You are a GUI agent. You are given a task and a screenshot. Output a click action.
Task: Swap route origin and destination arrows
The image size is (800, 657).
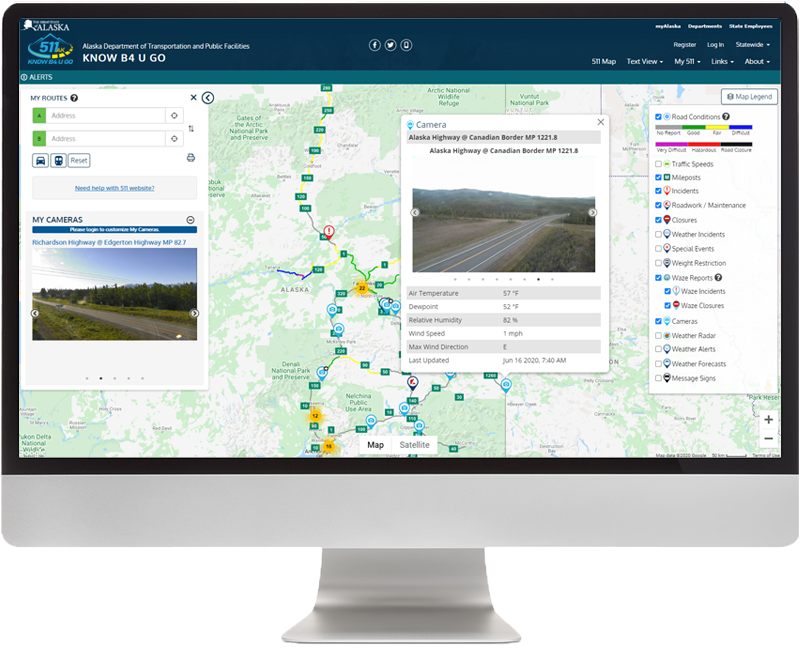(191, 128)
